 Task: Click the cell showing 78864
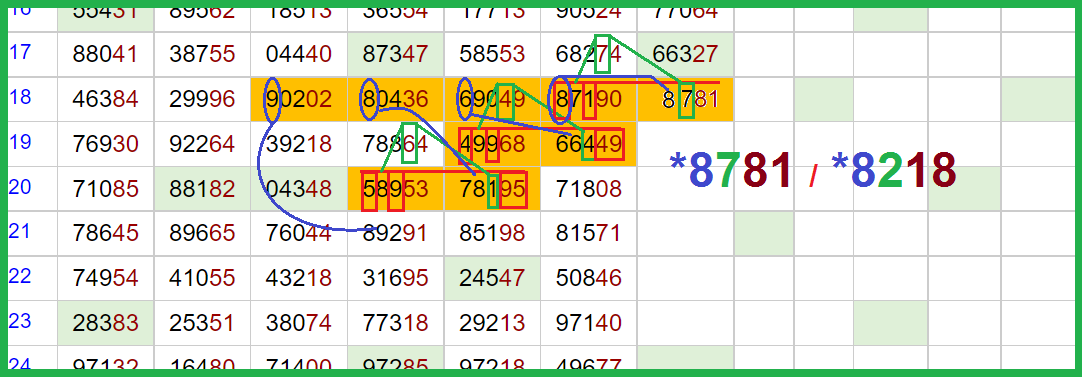coord(395,144)
